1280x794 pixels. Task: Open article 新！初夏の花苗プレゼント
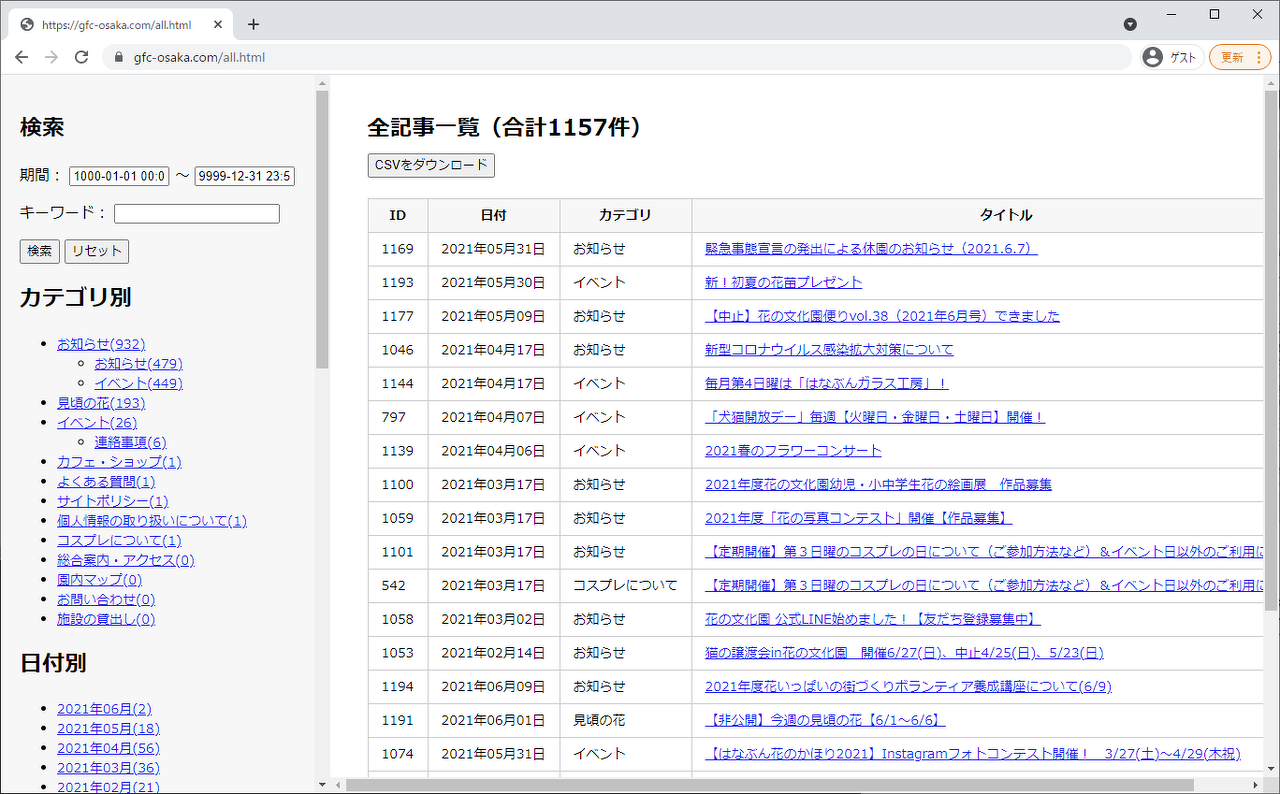(x=783, y=282)
